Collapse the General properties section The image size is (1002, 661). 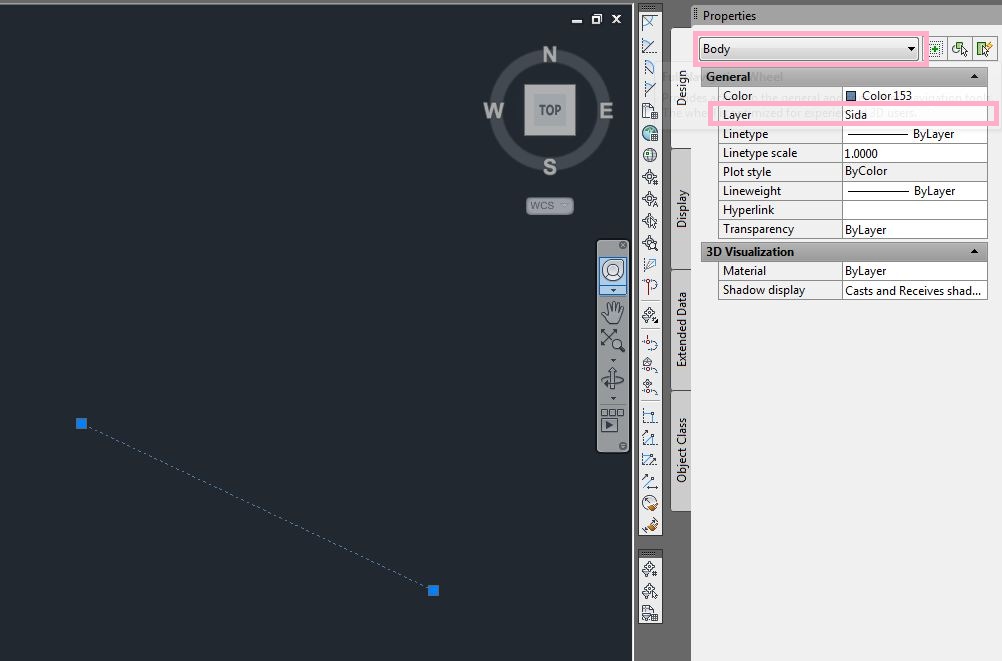tap(973, 76)
